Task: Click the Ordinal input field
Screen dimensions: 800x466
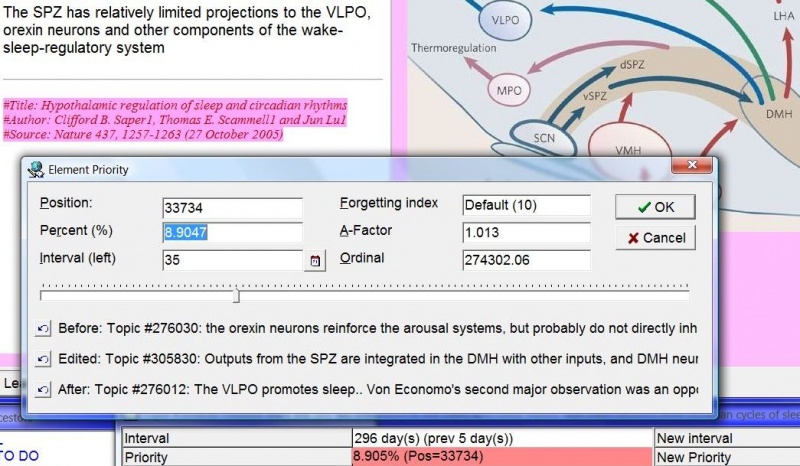Action: pyautogui.click(x=527, y=260)
